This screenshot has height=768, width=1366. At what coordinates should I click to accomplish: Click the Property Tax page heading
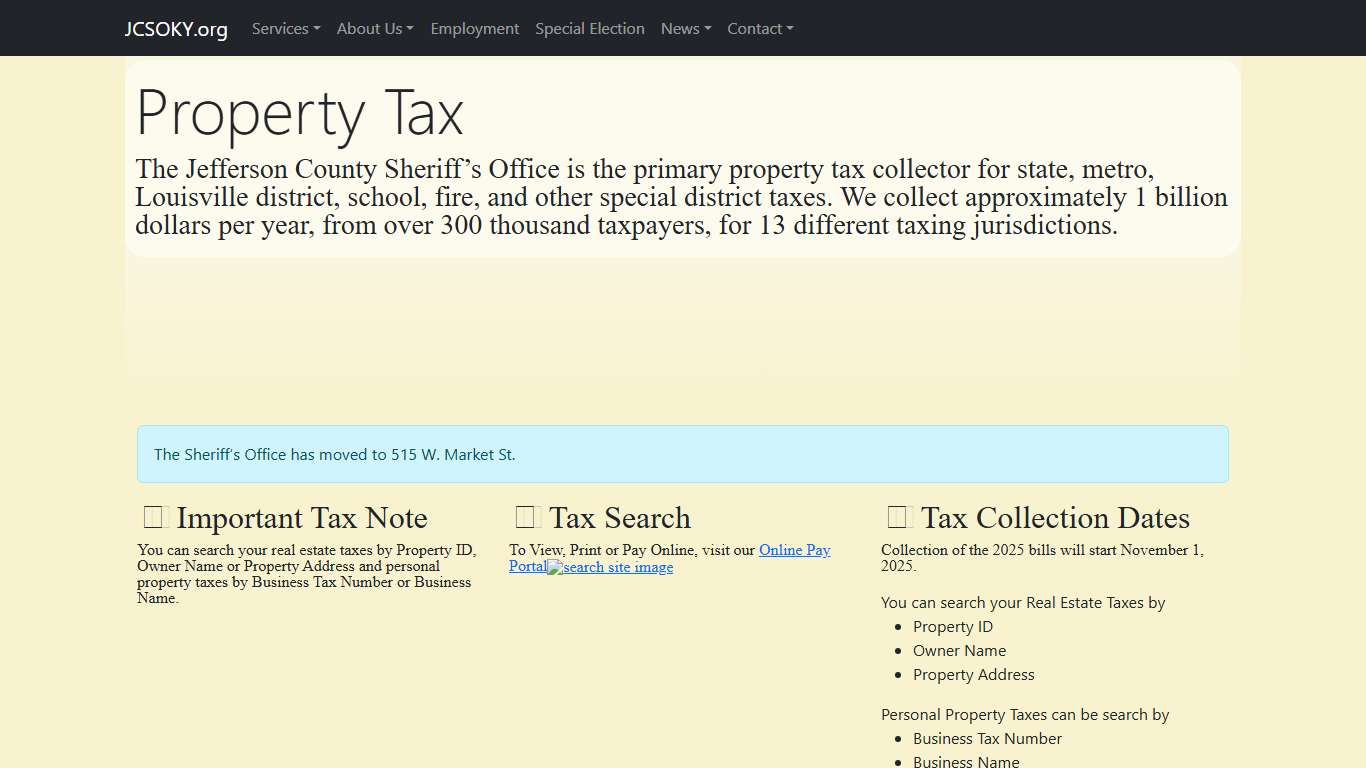click(300, 113)
